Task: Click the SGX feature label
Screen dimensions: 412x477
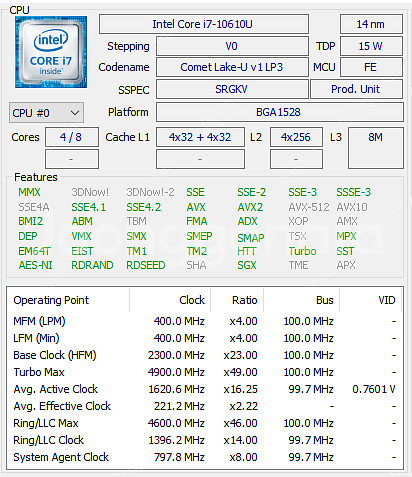Action: pos(247,265)
